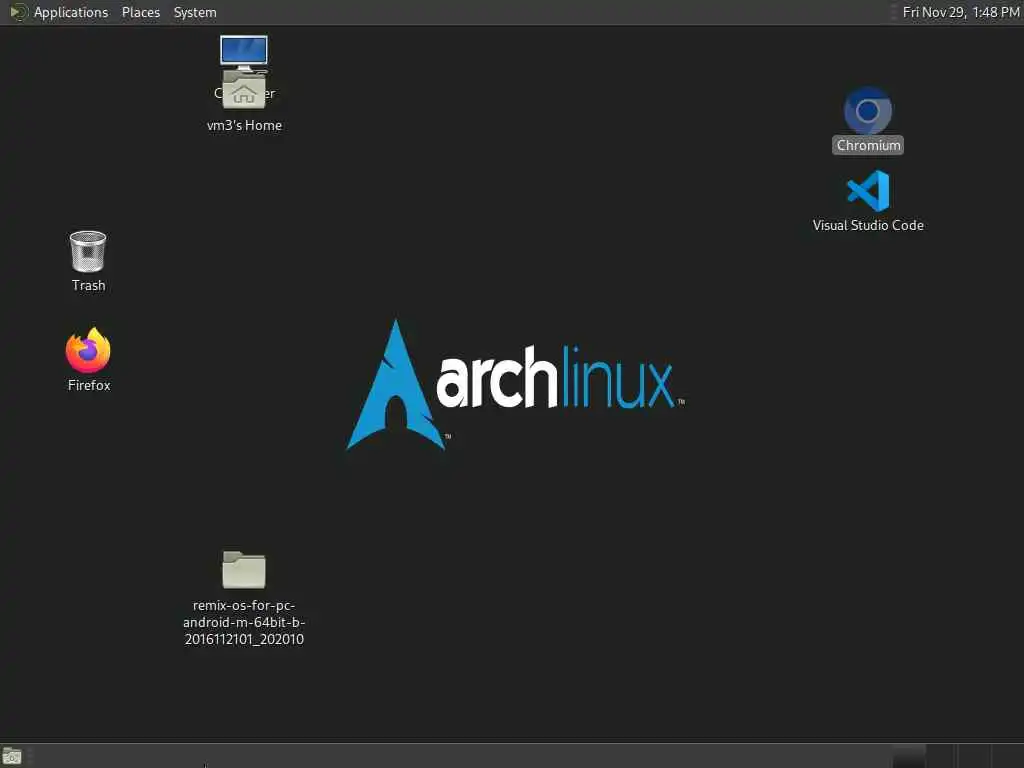Open the System menu
This screenshot has height=768, width=1024.
[x=195, y=12]
